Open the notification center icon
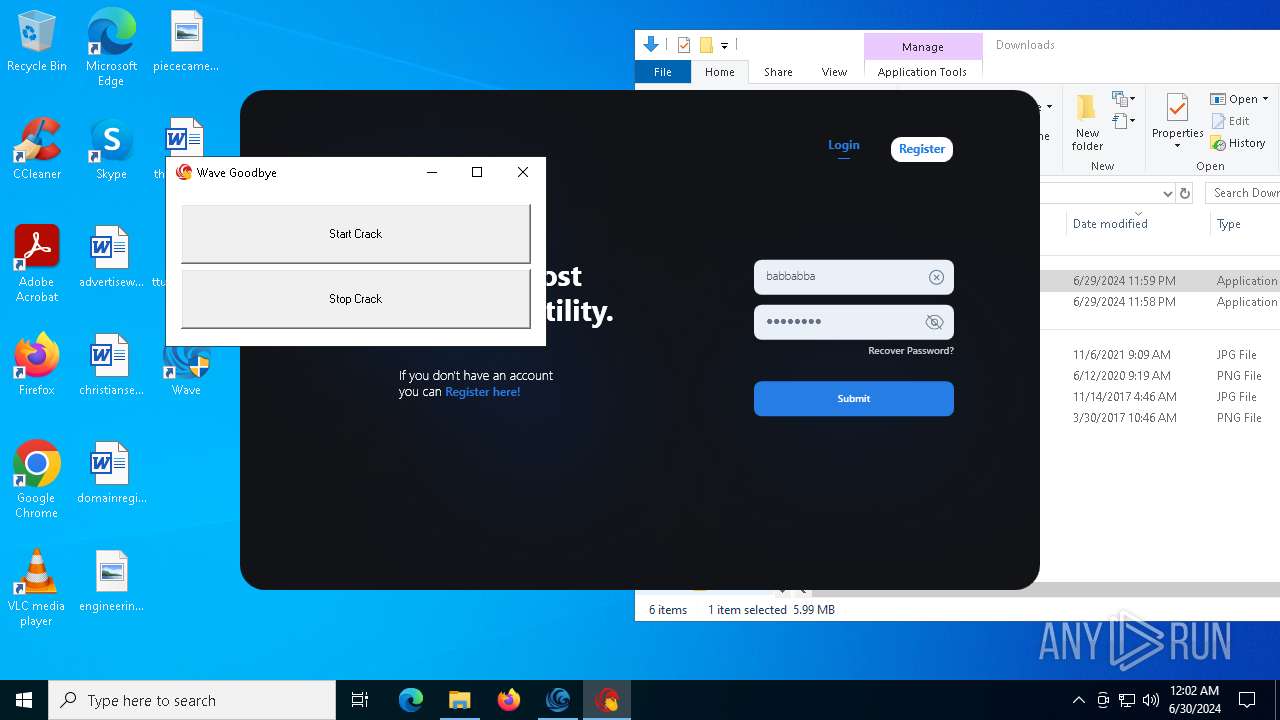This screenshot has width=1280, height=720. click(1247, 700)
